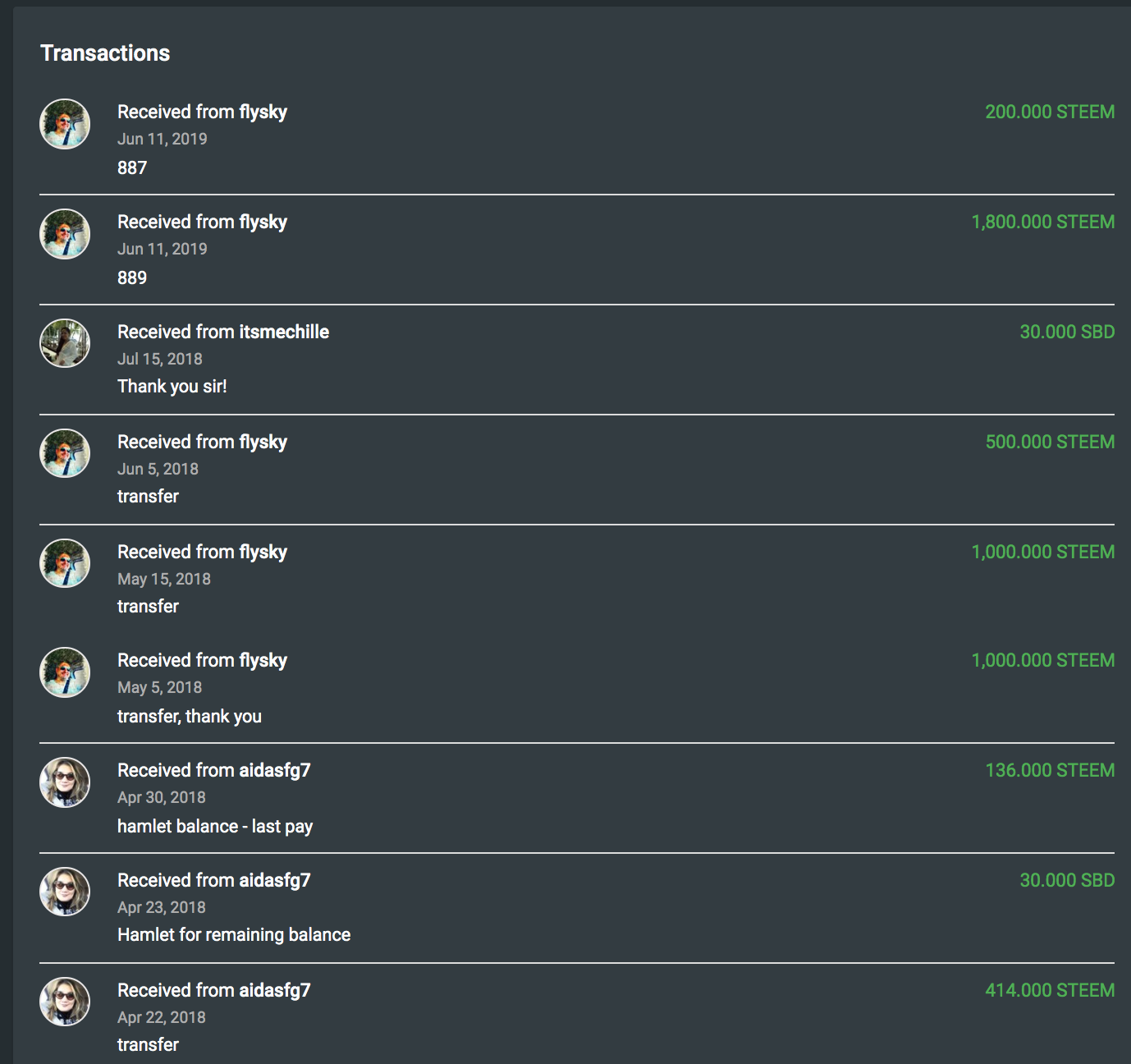Click flysky avatar on the May 5, 2018 transaction
This screenshot has height=1064, width=1131.
[x=65, y=672]
